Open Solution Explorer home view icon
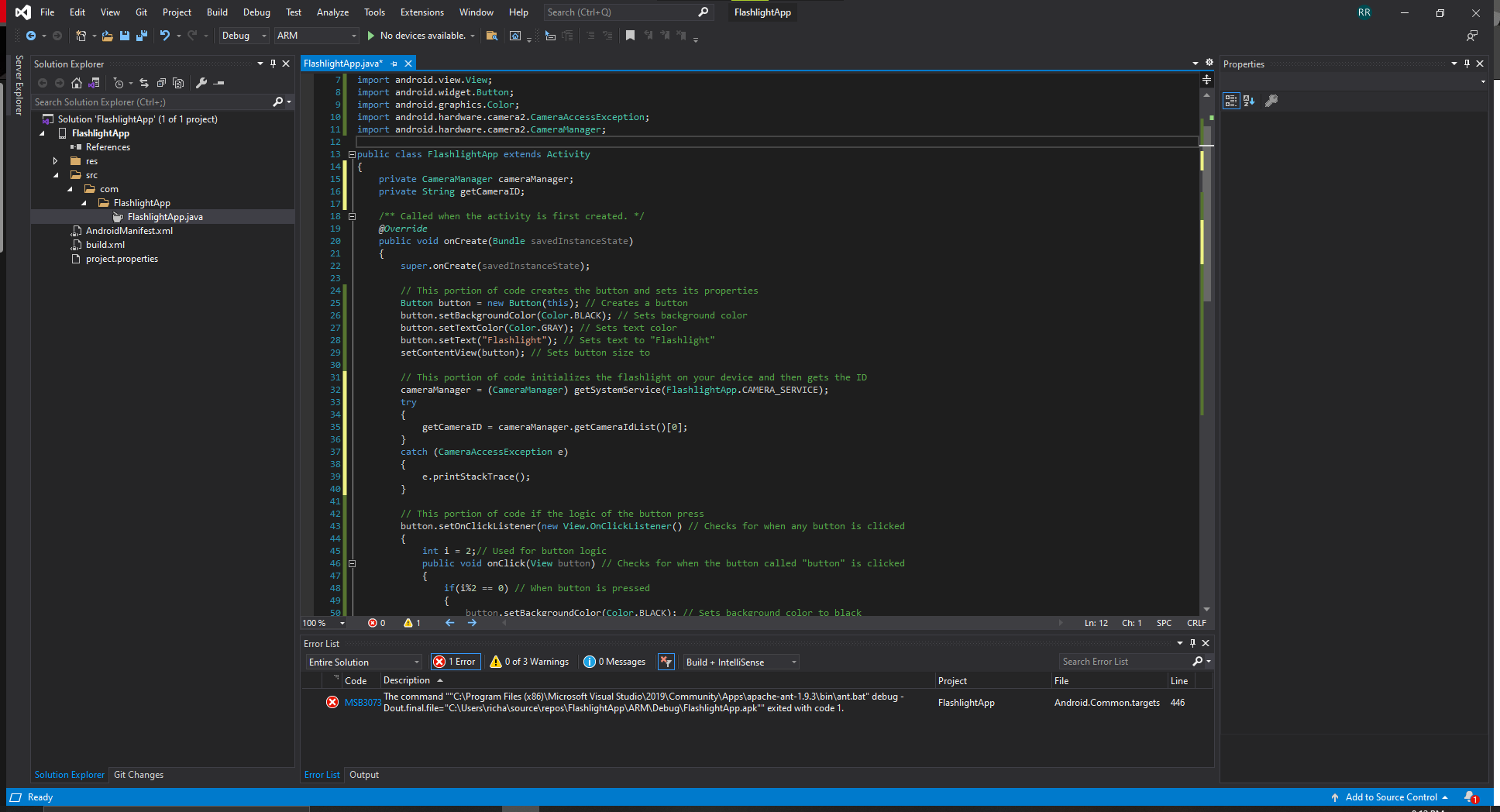The width and height of the screenshot is (1500, 812). coord(77,83)
